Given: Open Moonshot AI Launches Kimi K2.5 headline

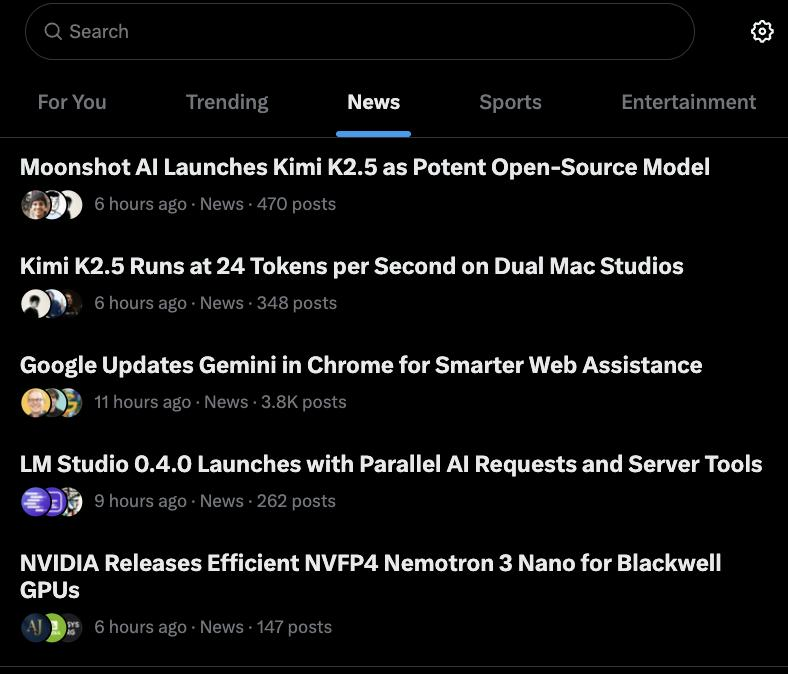Looking at the screenshot, I should tap(365, 167).
